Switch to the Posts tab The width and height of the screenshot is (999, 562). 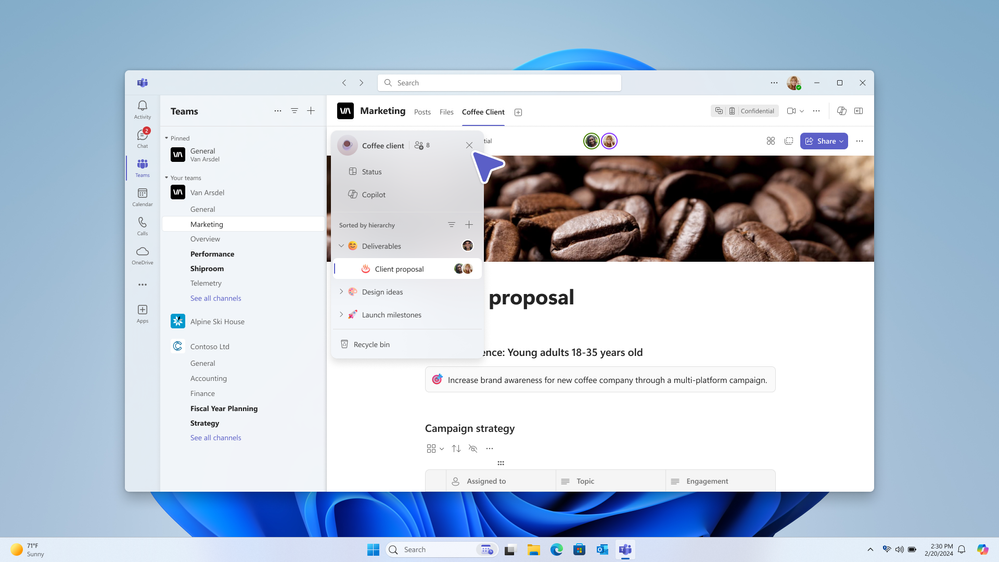click(422, 112)
